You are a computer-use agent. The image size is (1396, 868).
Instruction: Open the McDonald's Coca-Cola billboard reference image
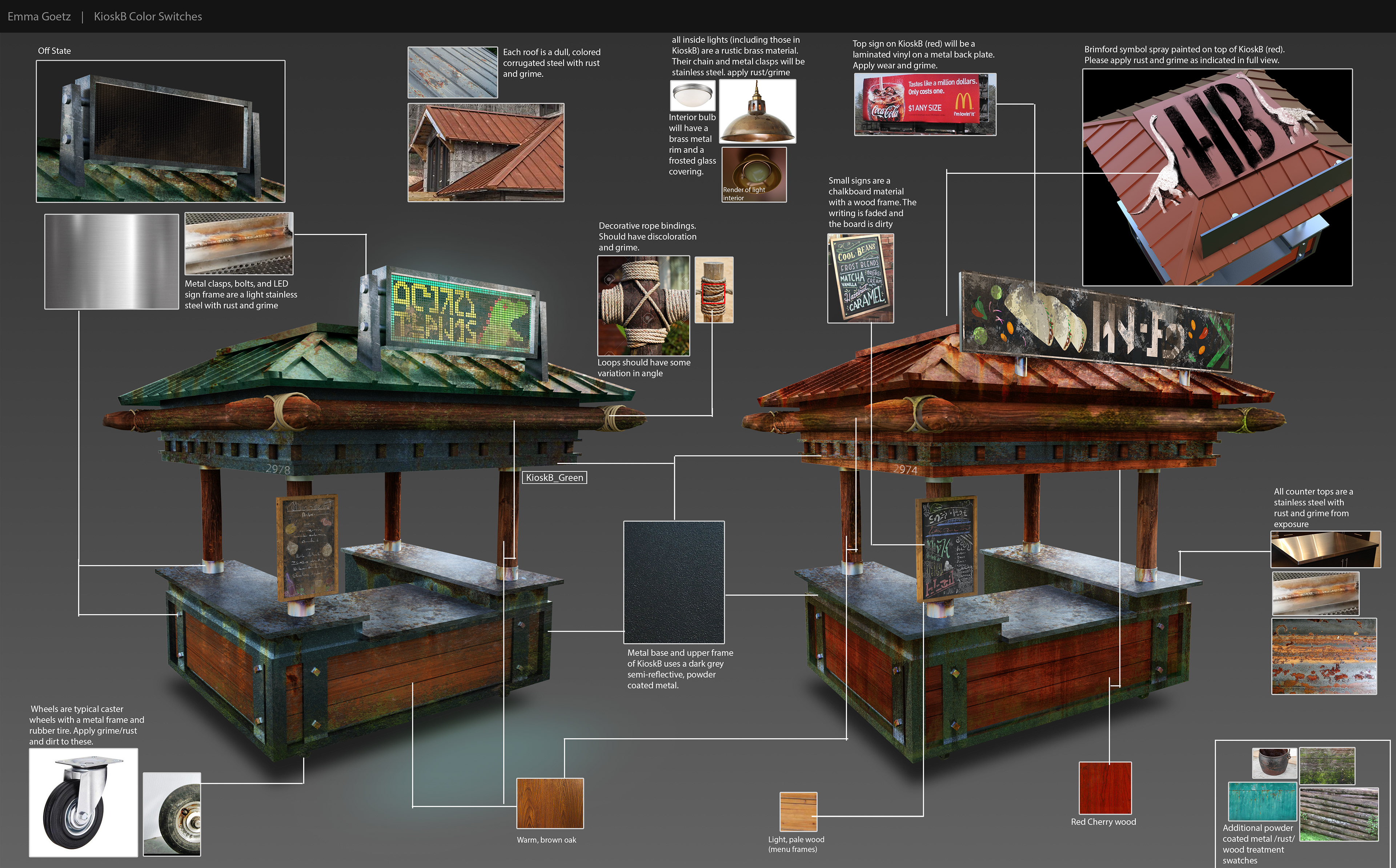[925, 104]
